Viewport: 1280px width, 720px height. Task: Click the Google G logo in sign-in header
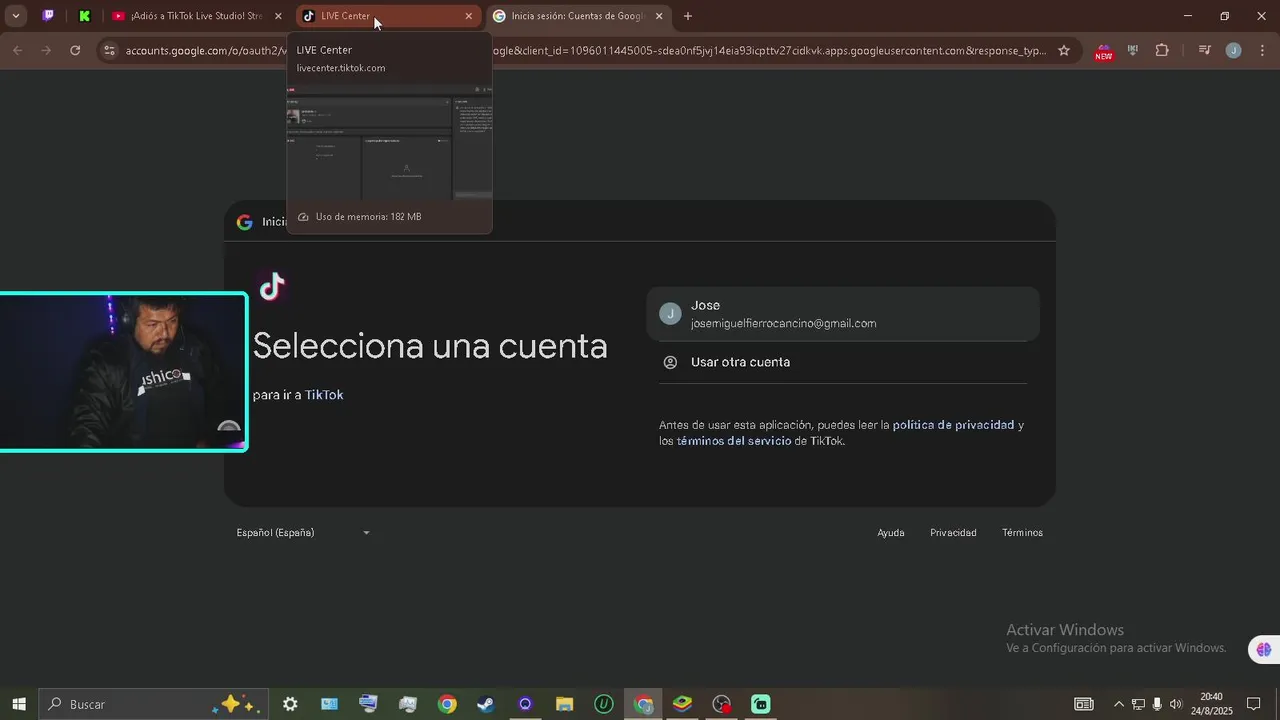click(244, 222)
